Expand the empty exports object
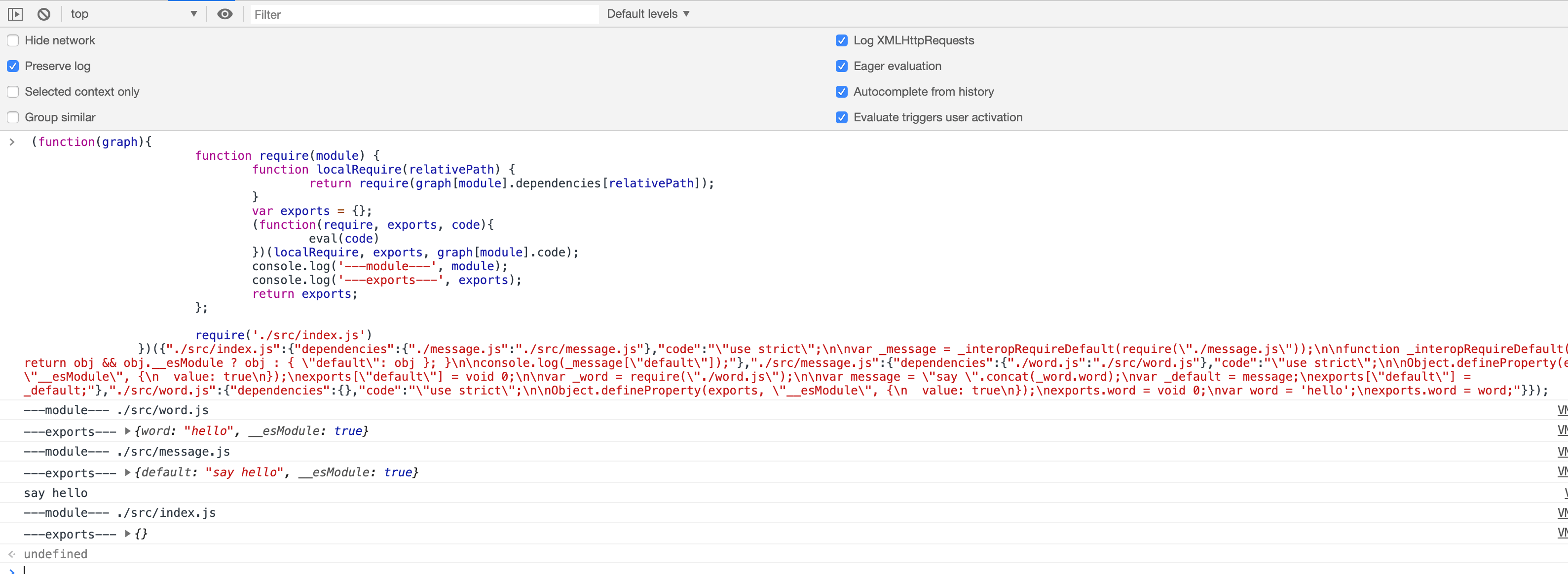The image size is (1568, 574). 128,533
